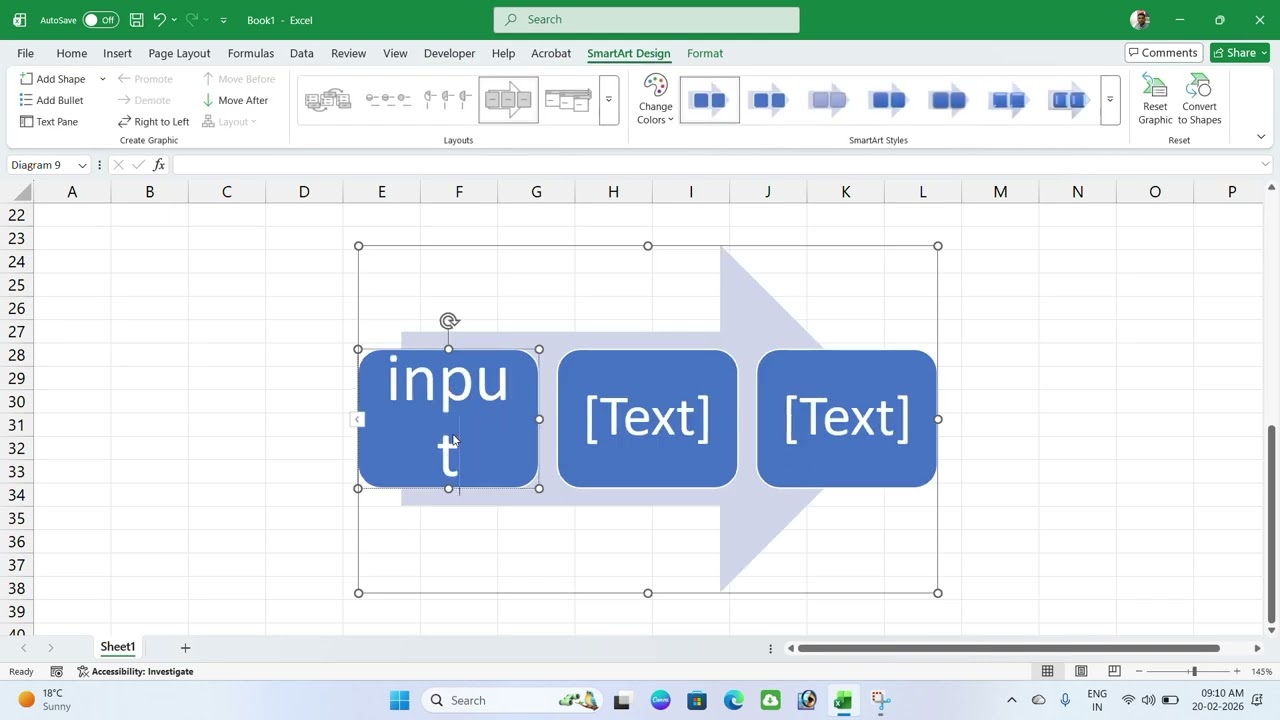Open the Text Pane

pyautogui.click(x=48, y=122)
